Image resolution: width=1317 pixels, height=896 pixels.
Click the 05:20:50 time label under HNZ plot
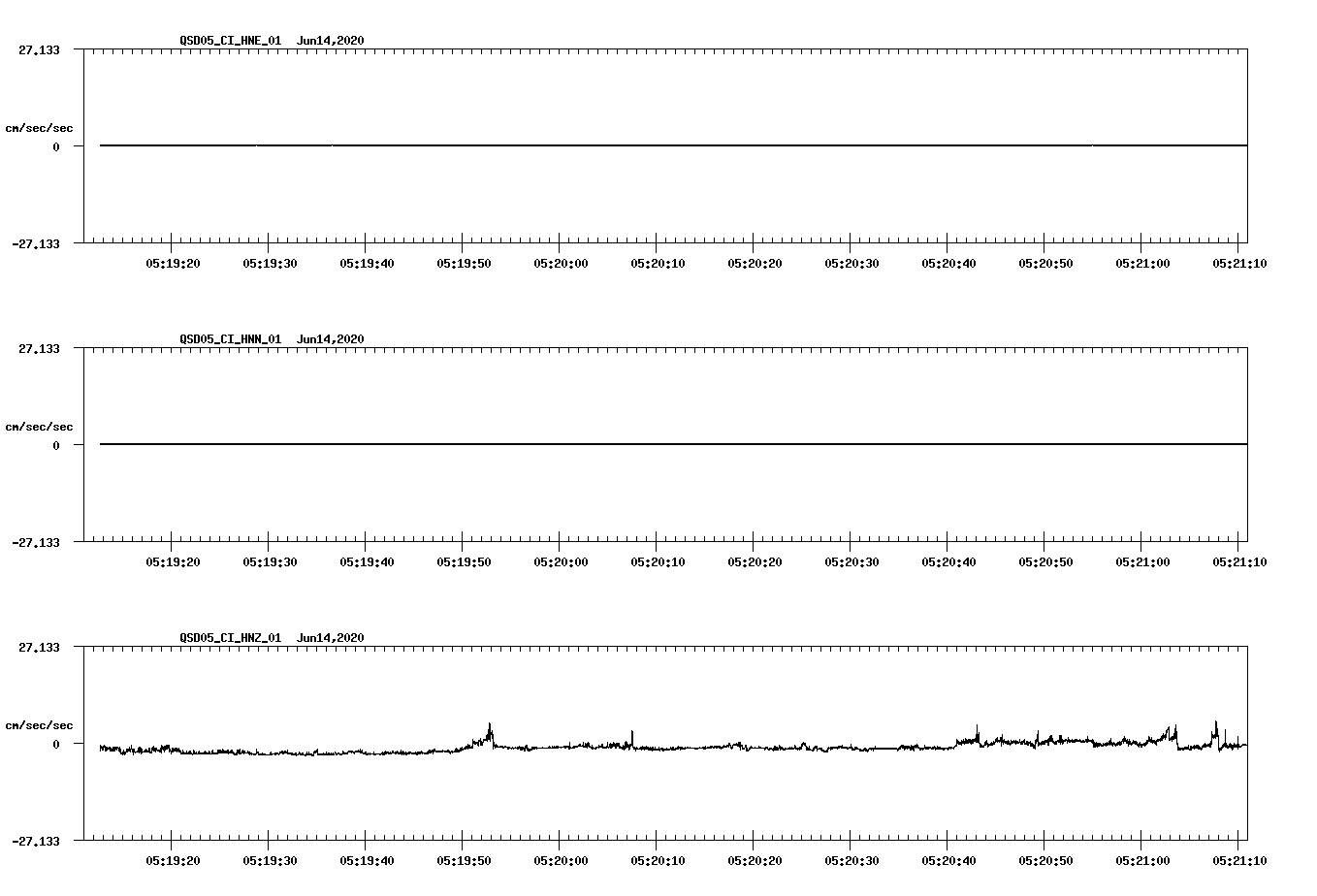[1046, 860]
